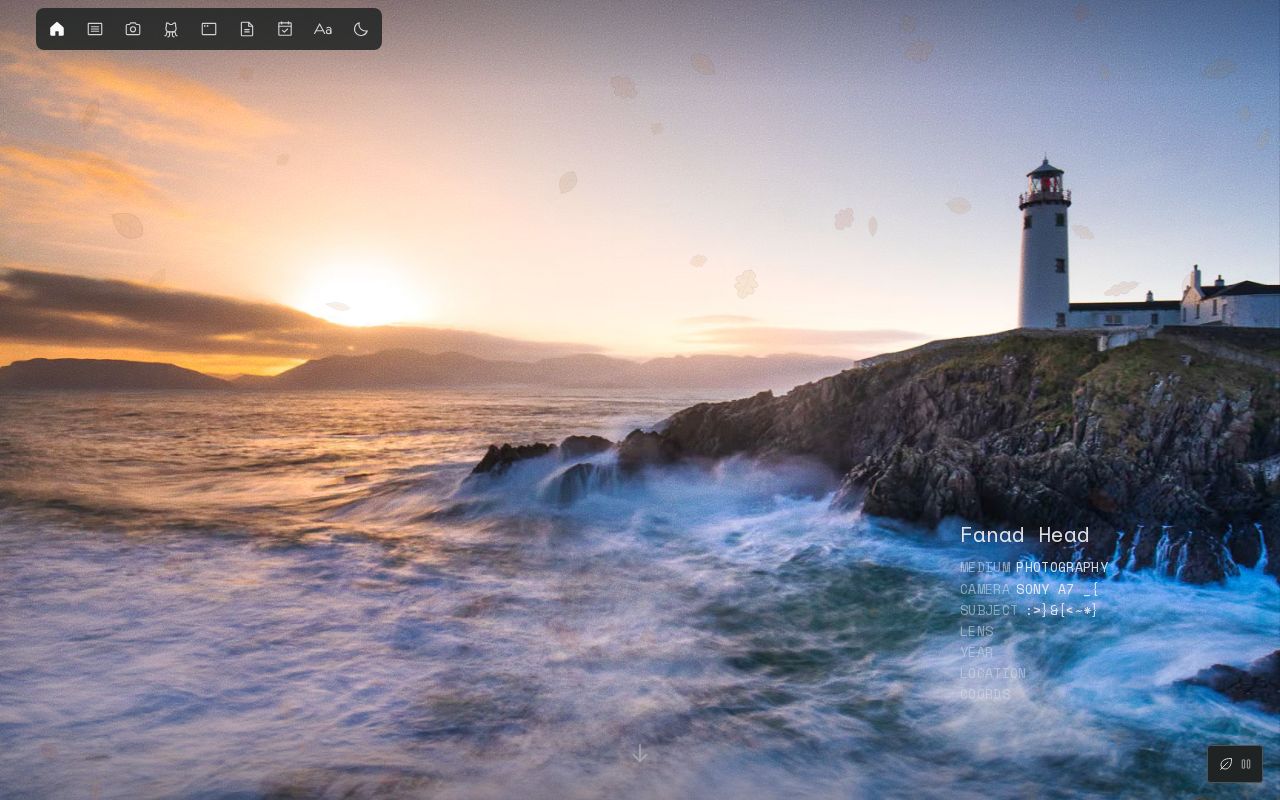
Task: Click the down arrow to scroll further
Action: click(x=639, y=753)
